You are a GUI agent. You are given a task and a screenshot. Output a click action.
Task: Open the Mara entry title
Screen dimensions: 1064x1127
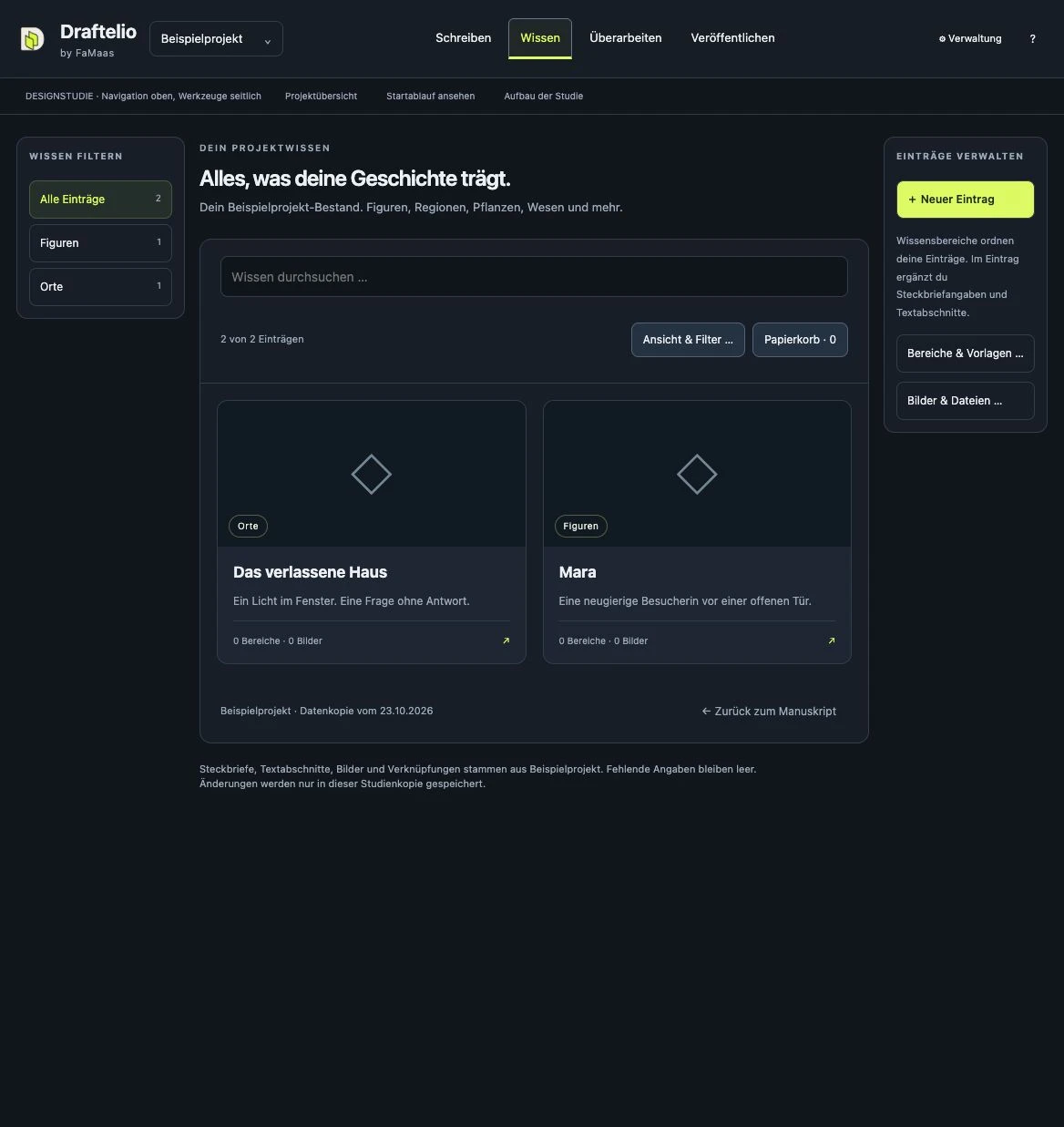tap(578, 572)
